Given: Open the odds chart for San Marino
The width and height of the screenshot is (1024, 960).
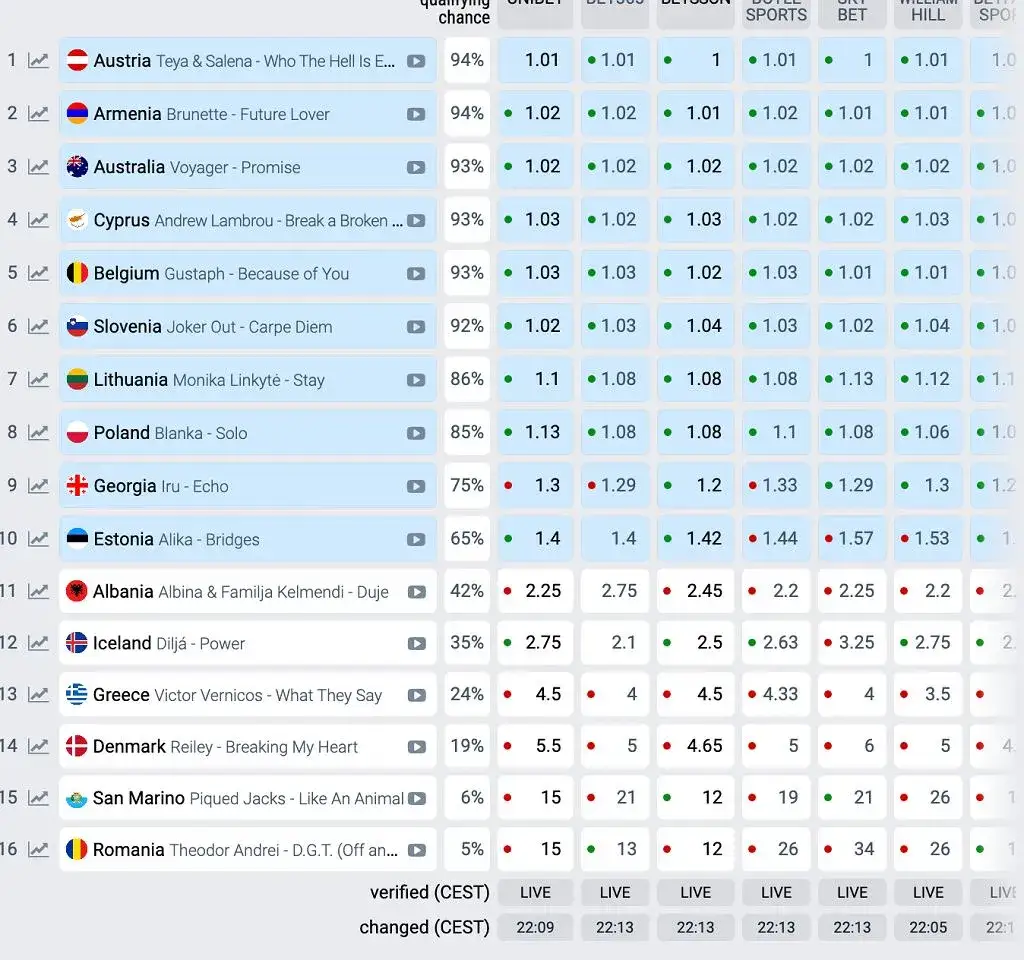Looking at the screenshot, I should 39,798.
